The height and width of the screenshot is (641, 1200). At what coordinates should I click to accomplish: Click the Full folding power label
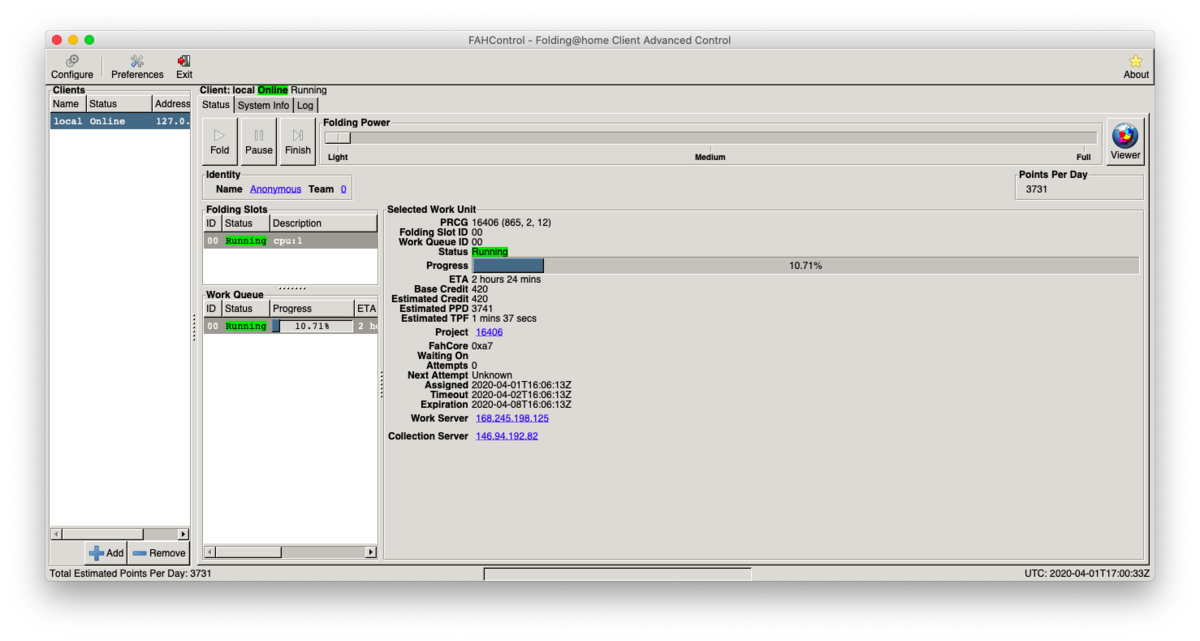coord(1083,157)
